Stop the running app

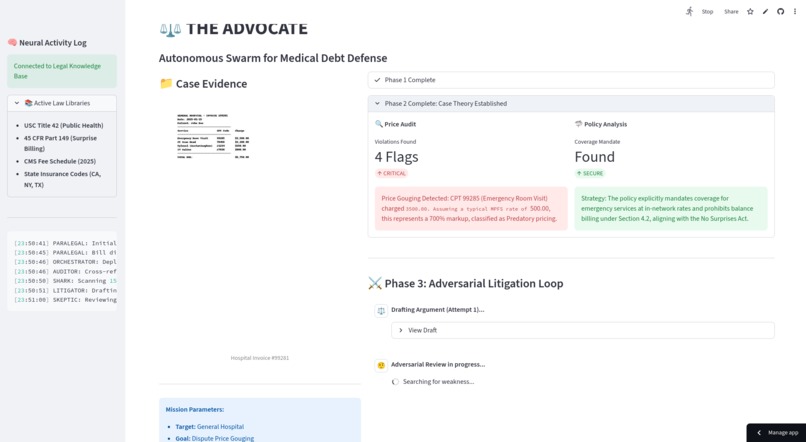707,11
